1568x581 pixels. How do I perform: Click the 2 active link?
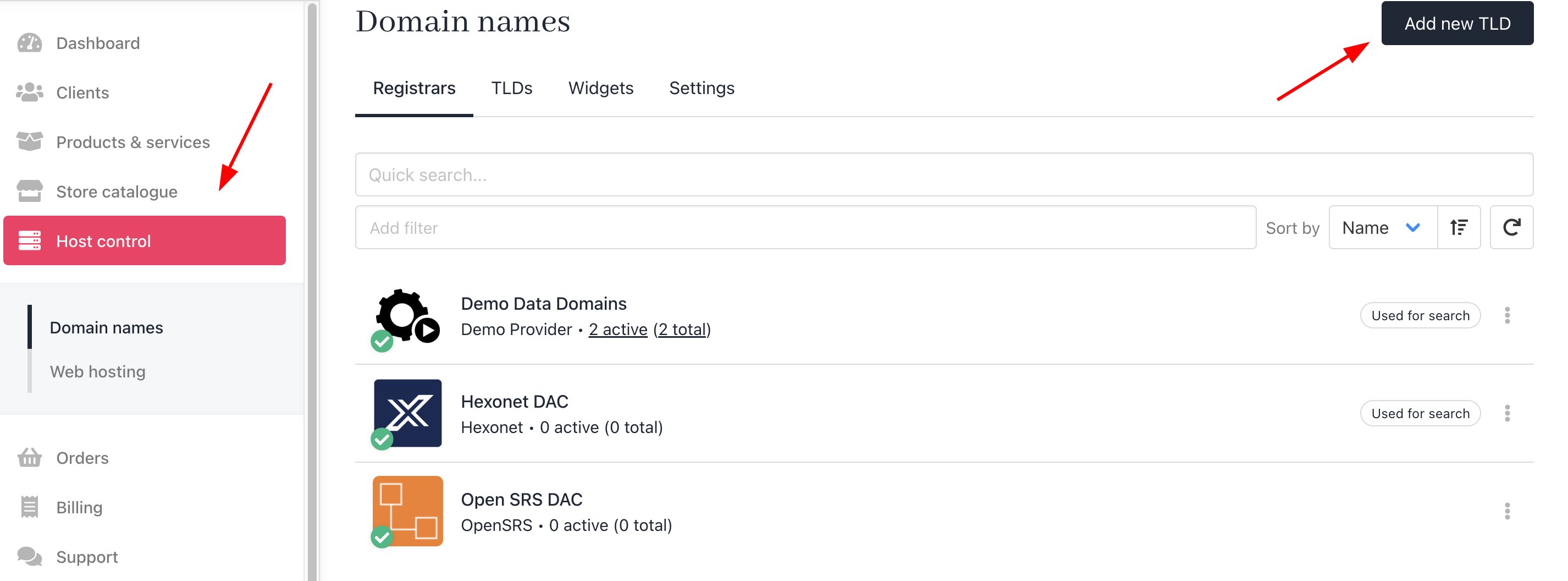pyautogui.click(x=617, y=330)
